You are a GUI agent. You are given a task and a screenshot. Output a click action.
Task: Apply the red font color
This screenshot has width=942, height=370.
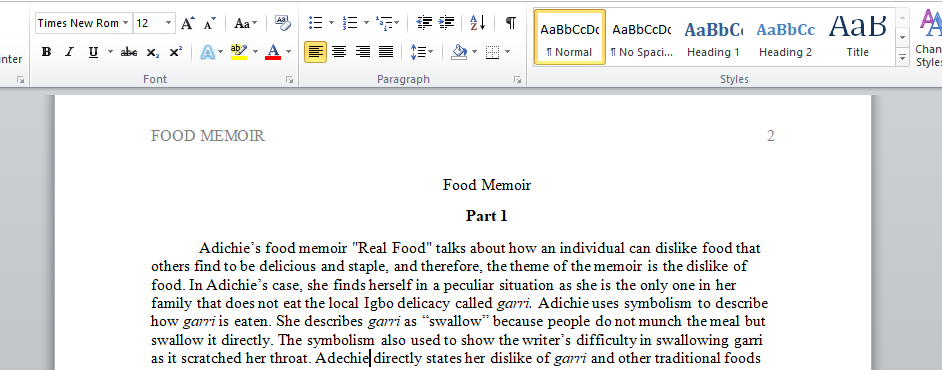273,52
